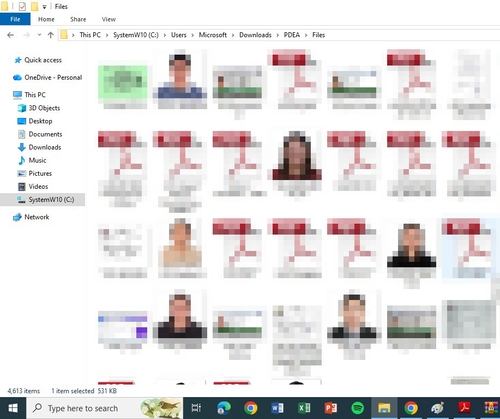Open Adobe Acrobat from taskbar
This screenshot has height=419, width=500.
pos(464,408)
